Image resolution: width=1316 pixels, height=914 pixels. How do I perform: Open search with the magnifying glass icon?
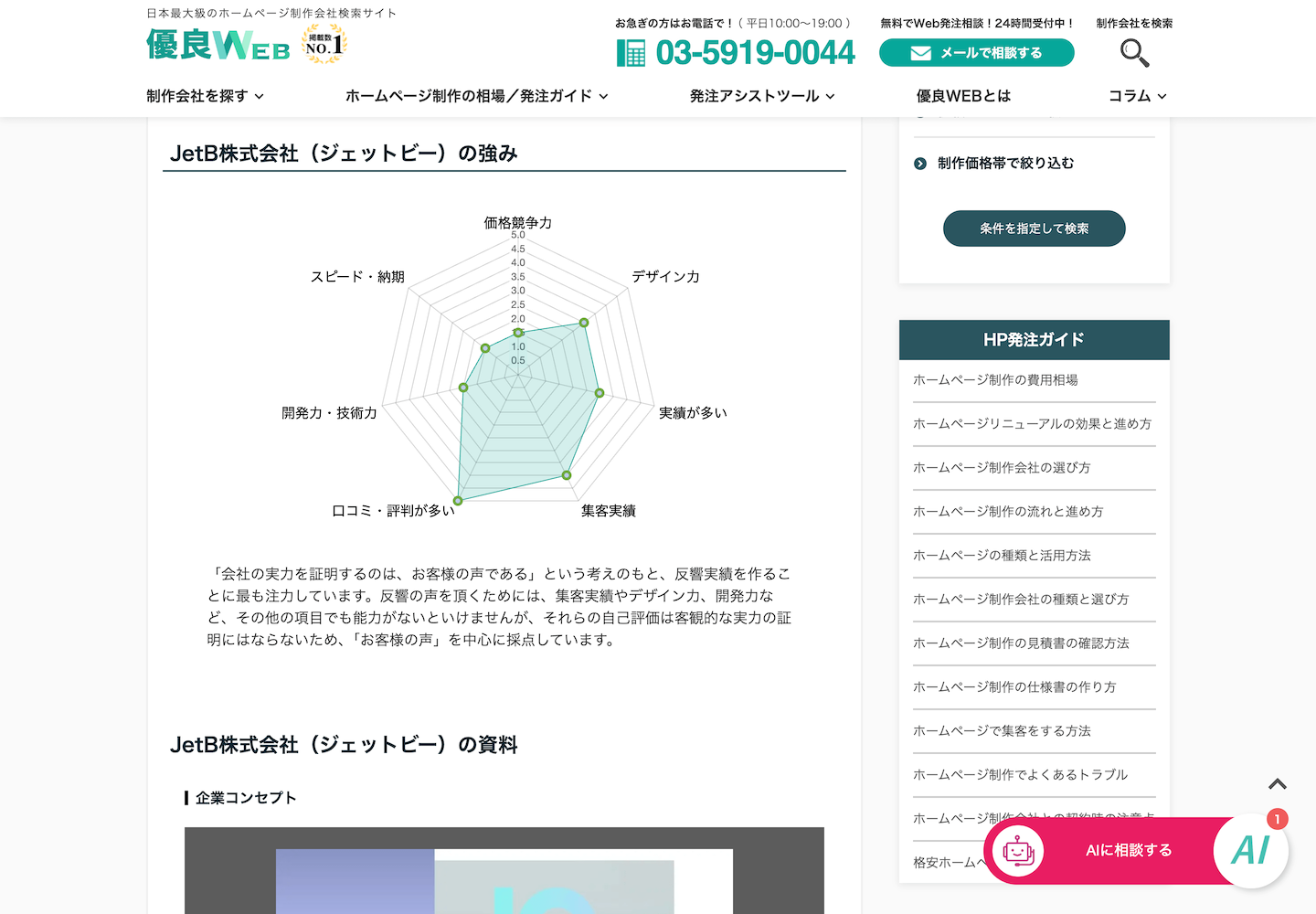1134,53
